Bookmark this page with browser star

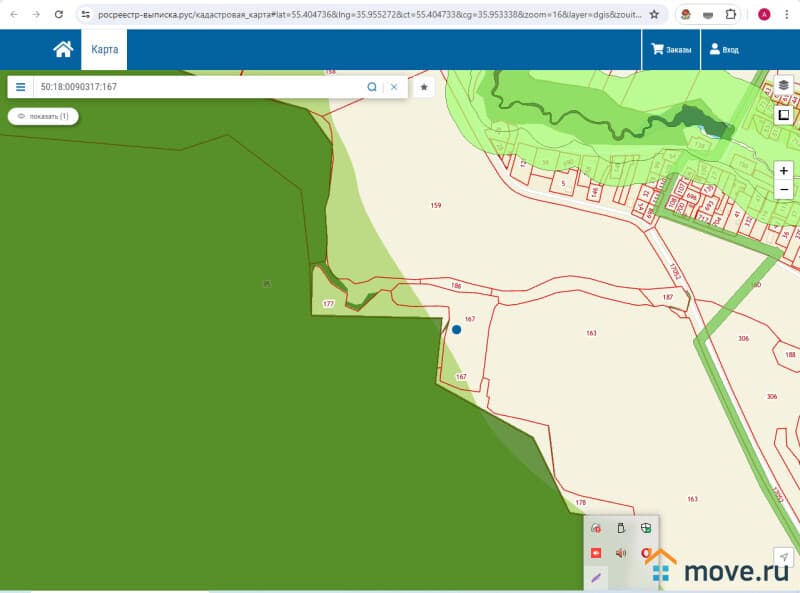tap(654, 15)
